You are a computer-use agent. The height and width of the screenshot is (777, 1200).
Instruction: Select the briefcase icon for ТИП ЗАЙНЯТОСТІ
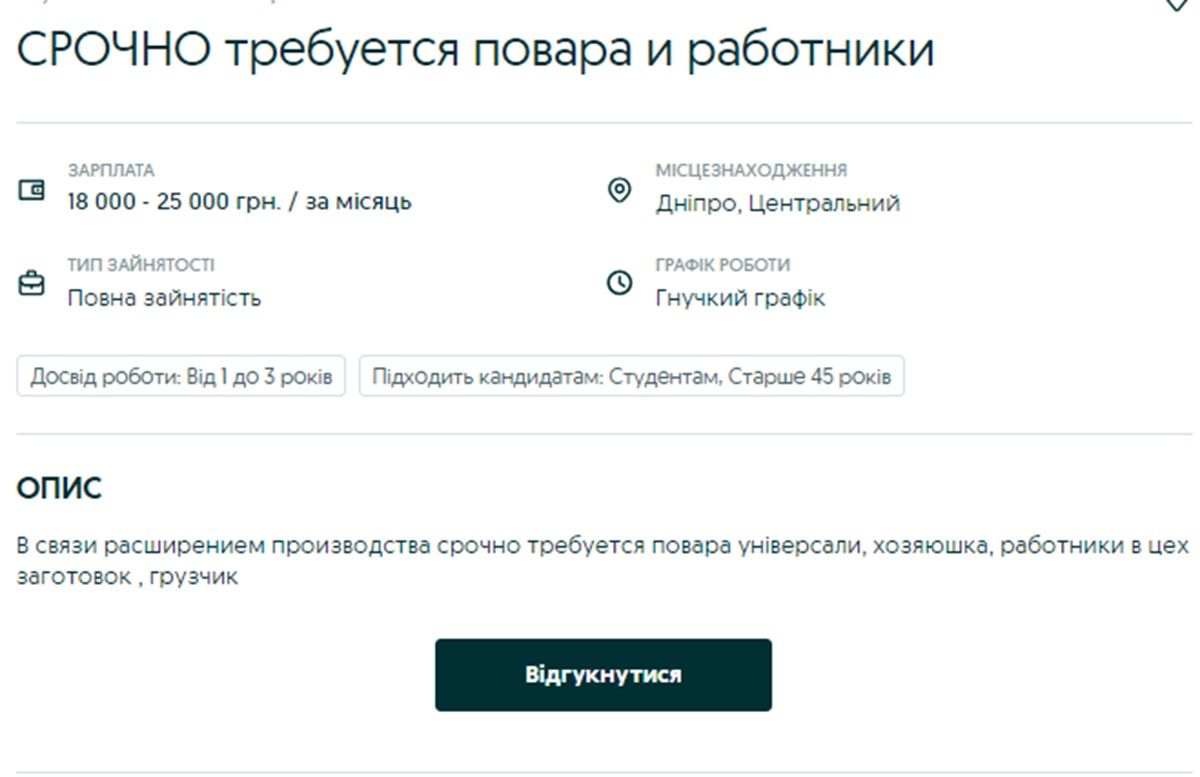(x=33, y=282)
